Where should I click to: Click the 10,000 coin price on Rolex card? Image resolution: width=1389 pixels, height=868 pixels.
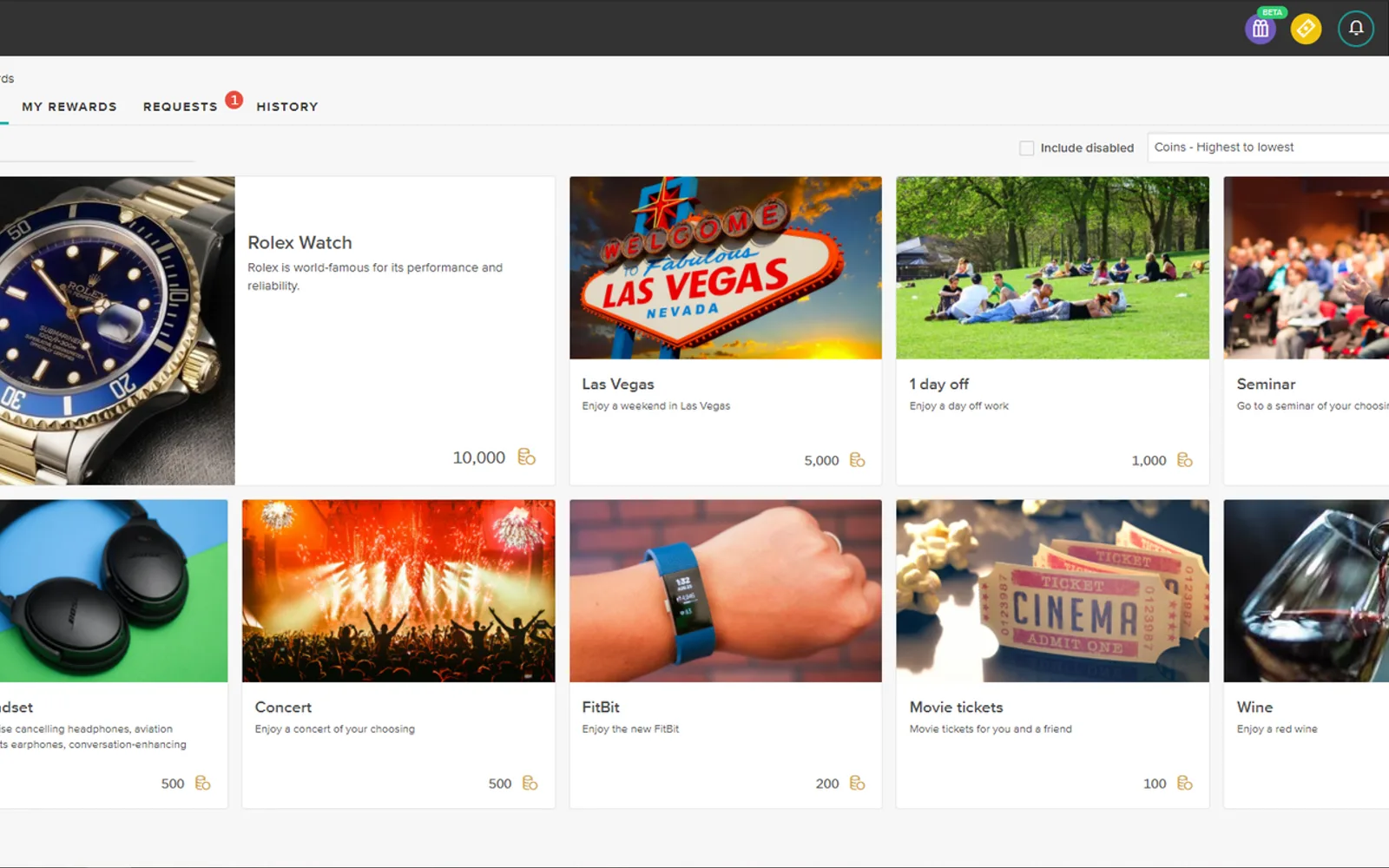click(x=478, y=457)
